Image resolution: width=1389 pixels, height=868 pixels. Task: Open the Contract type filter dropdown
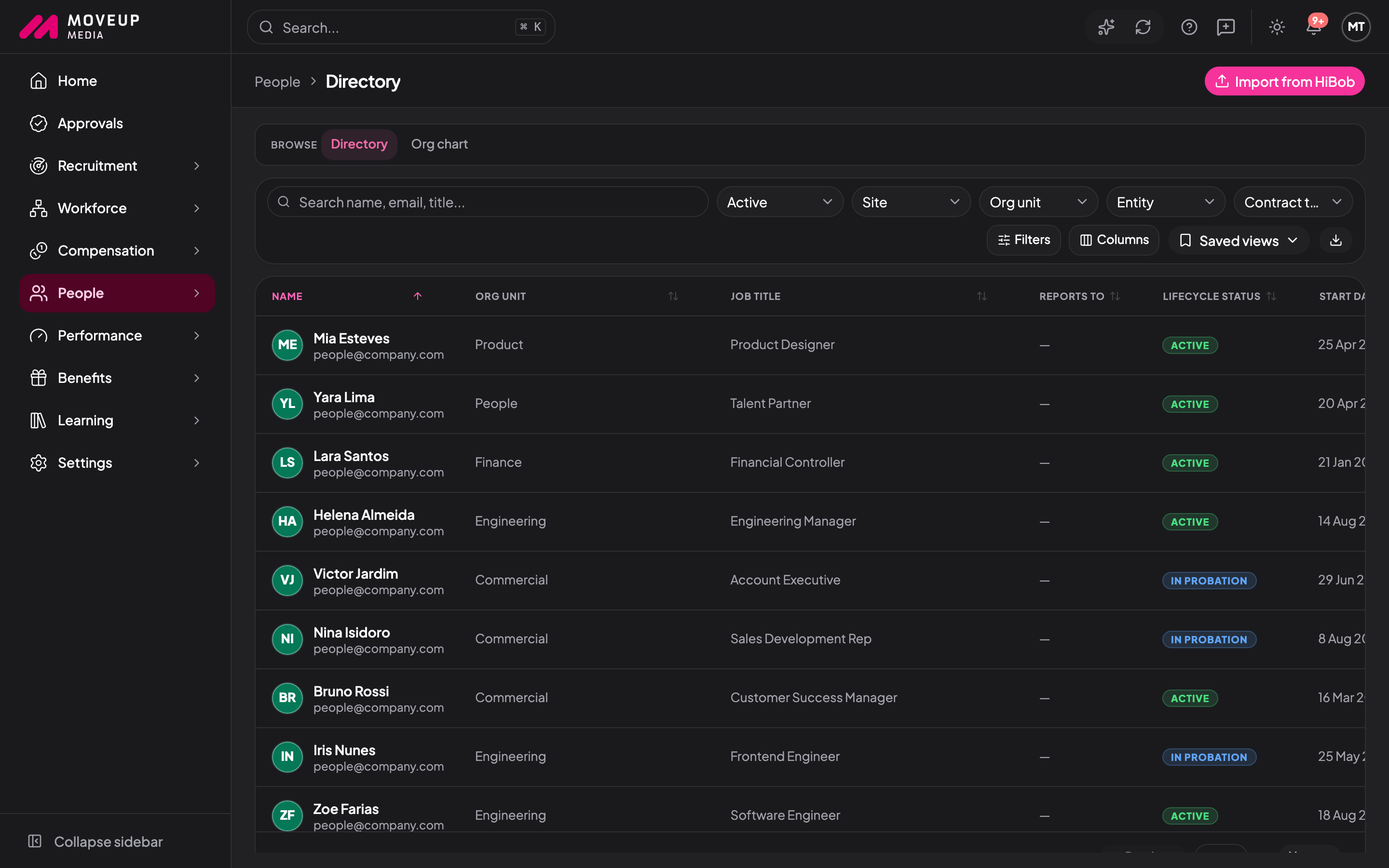coord(1293,202)
